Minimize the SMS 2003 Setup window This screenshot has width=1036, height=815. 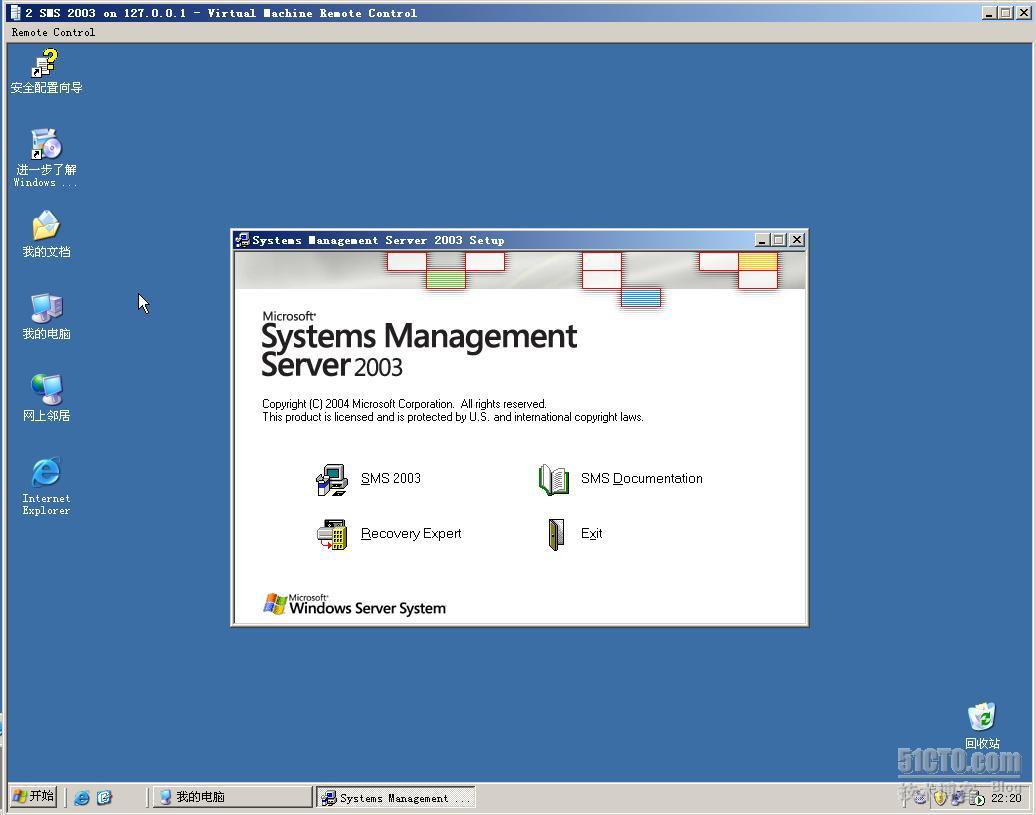point(762,240)
